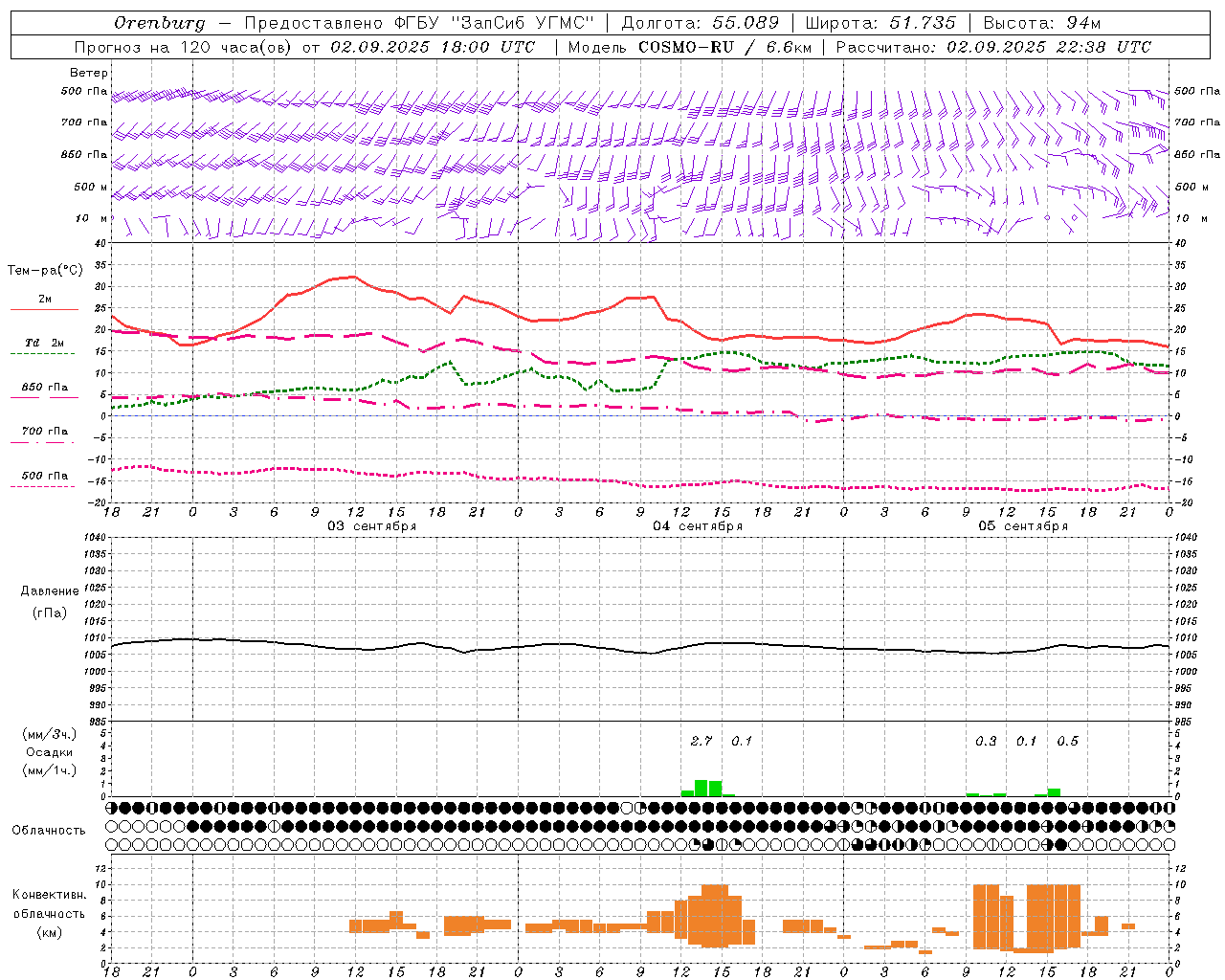Click the "0.3" precipitation amount
This screenshot has width=1225, height=980.
coord(986,741)
